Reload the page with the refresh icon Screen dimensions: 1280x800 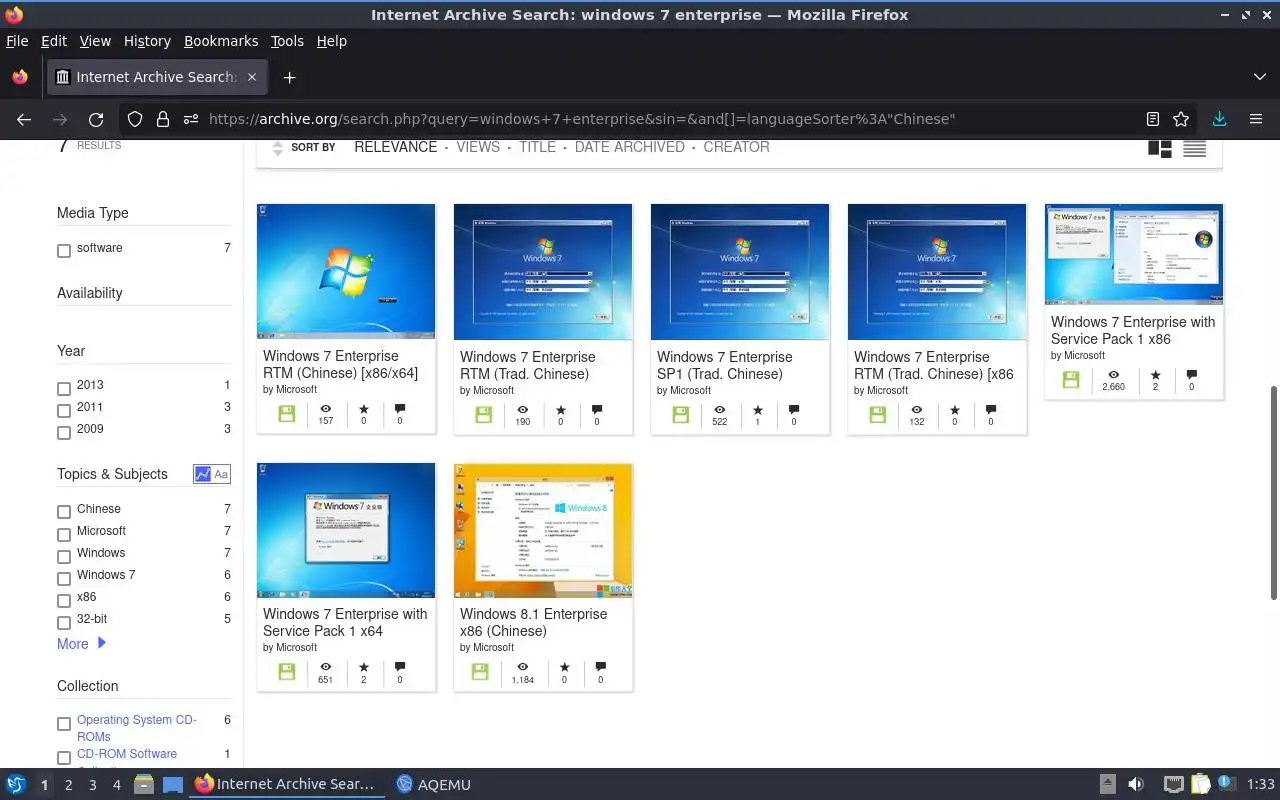pos(96,119)
